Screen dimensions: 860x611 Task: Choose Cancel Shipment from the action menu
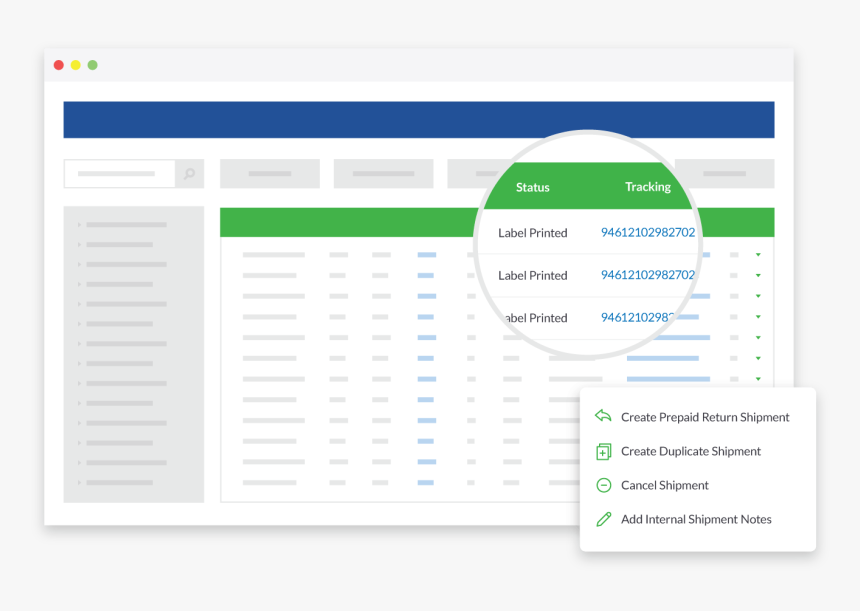click(x=666, y=485)
